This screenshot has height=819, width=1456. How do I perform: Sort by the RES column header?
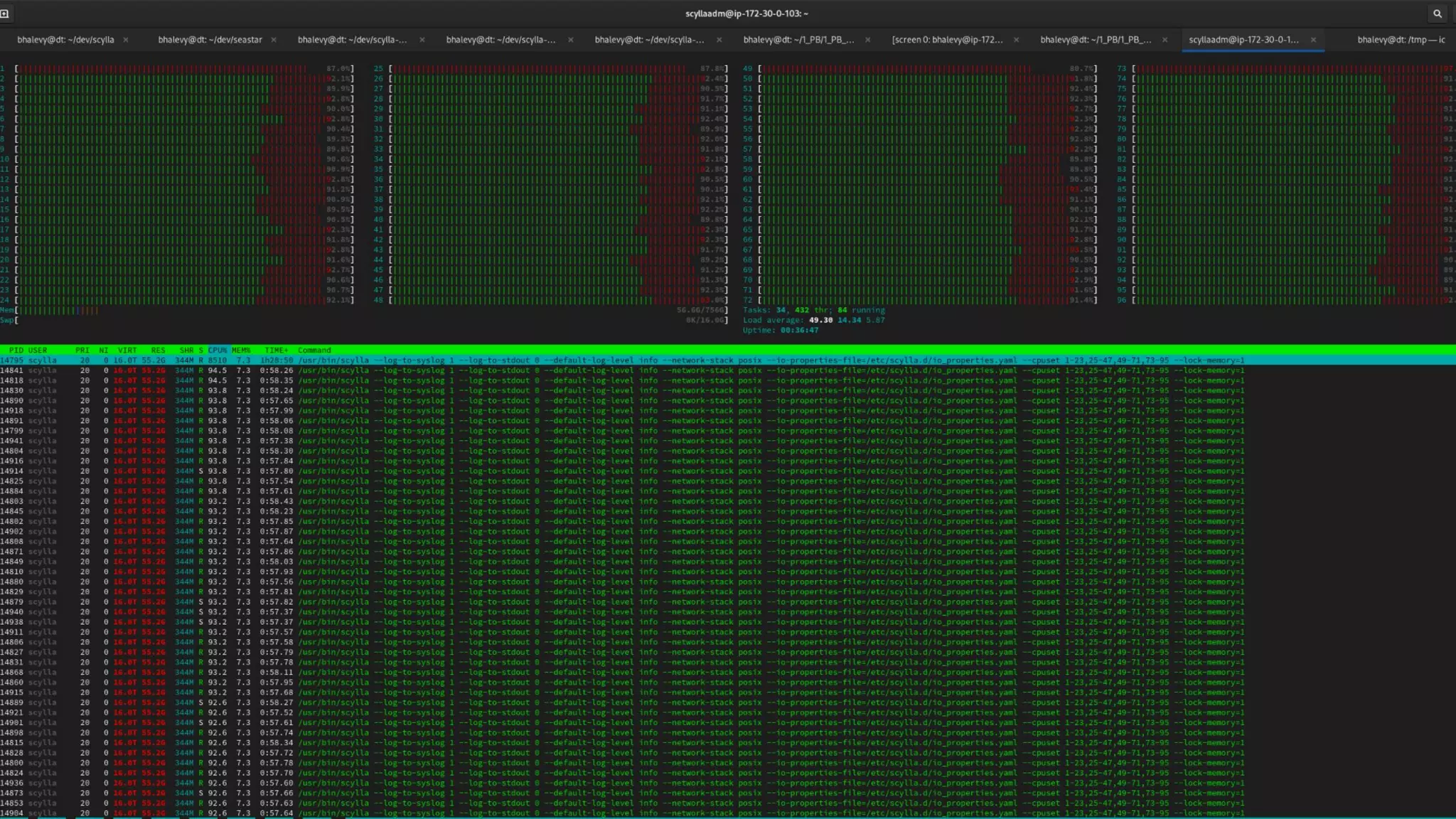coord(158,350)
